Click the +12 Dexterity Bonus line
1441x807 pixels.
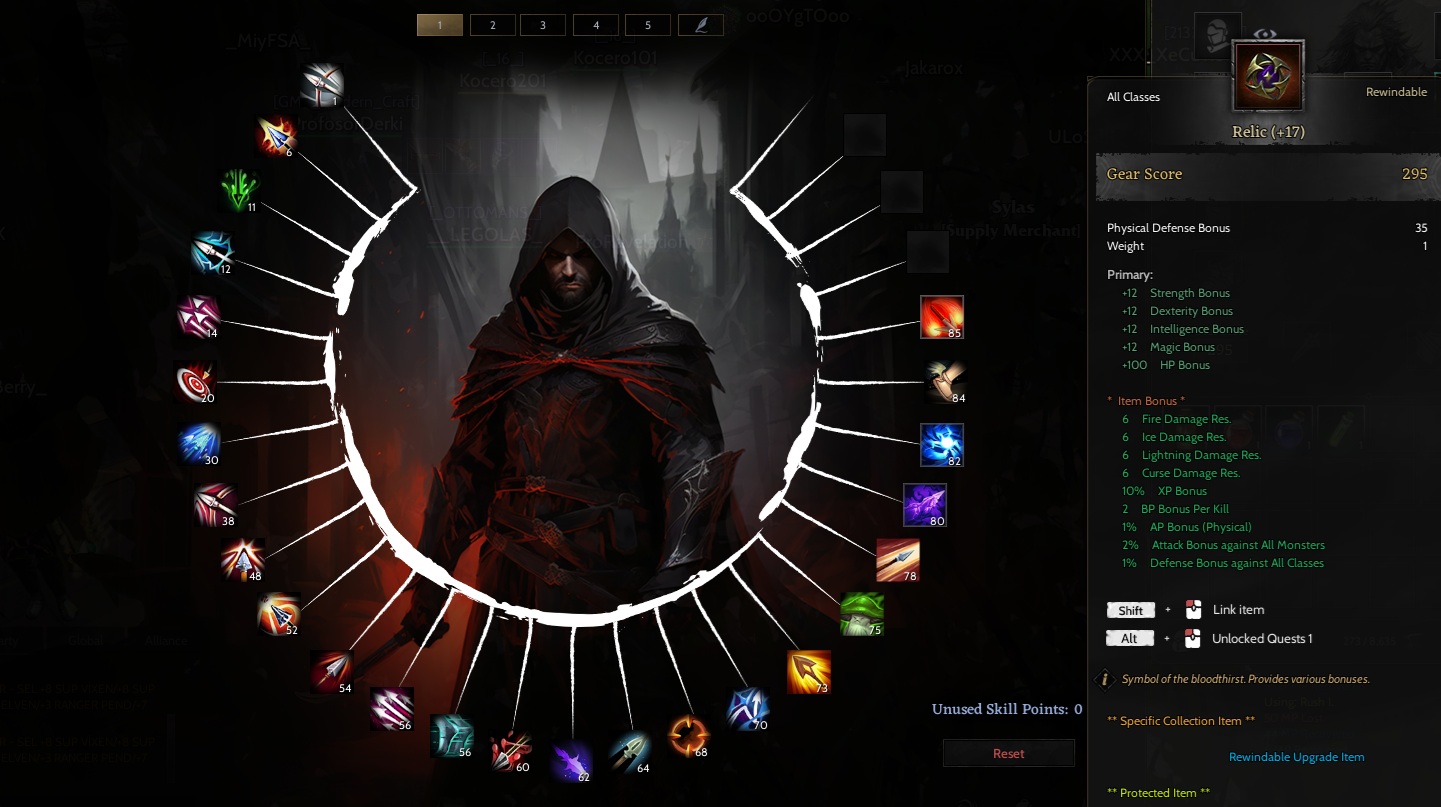click(1177, 311)
